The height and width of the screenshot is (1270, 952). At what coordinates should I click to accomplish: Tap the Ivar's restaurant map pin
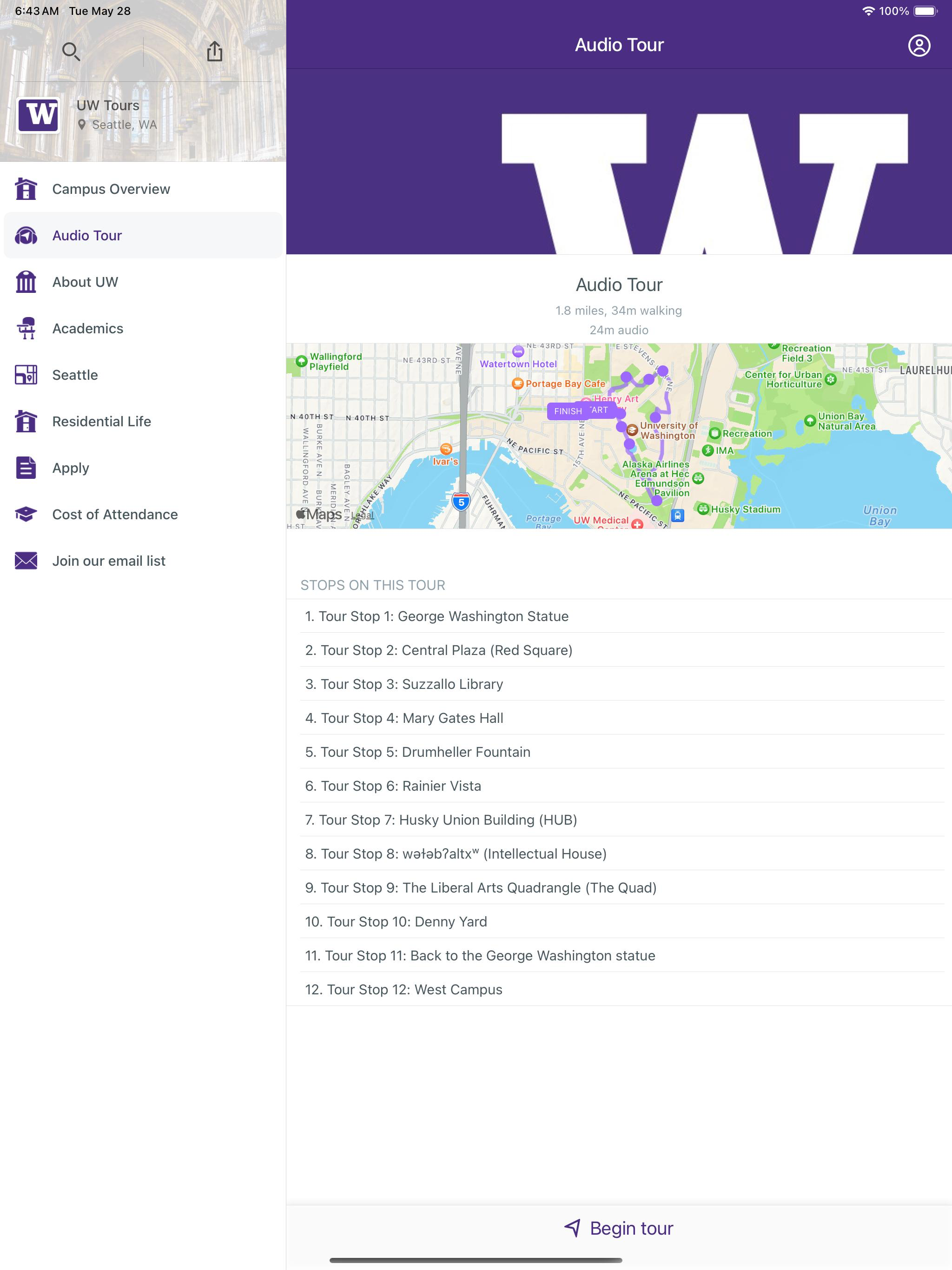[446, 449]
